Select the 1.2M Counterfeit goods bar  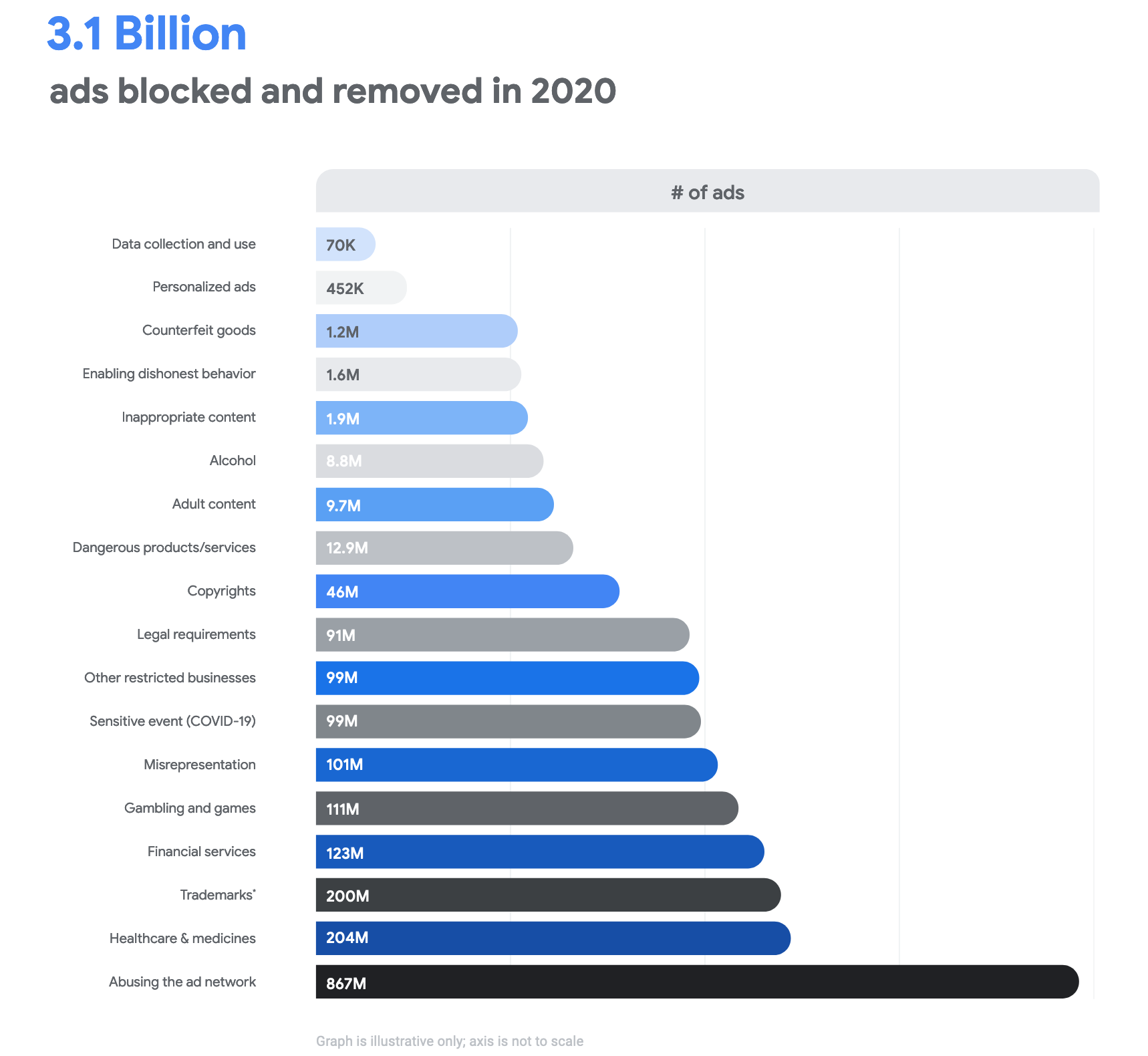(416, 330)
